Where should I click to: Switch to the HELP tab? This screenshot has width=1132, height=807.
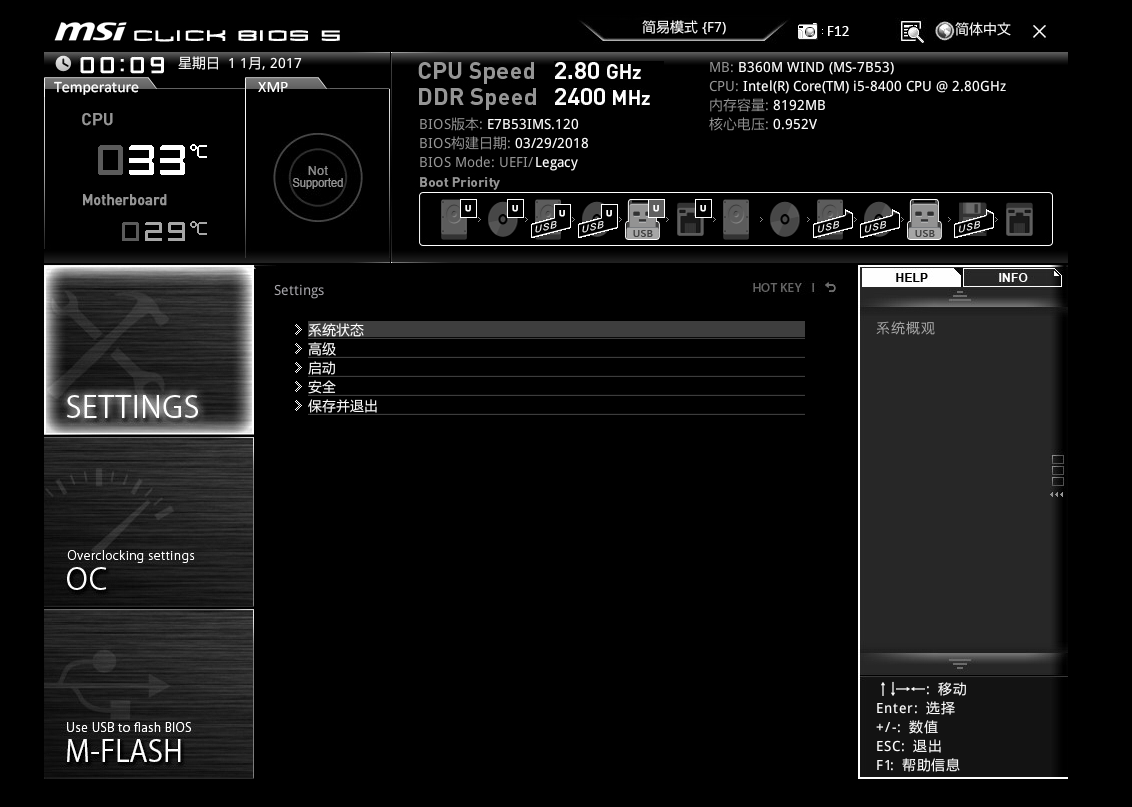point(911,277)
